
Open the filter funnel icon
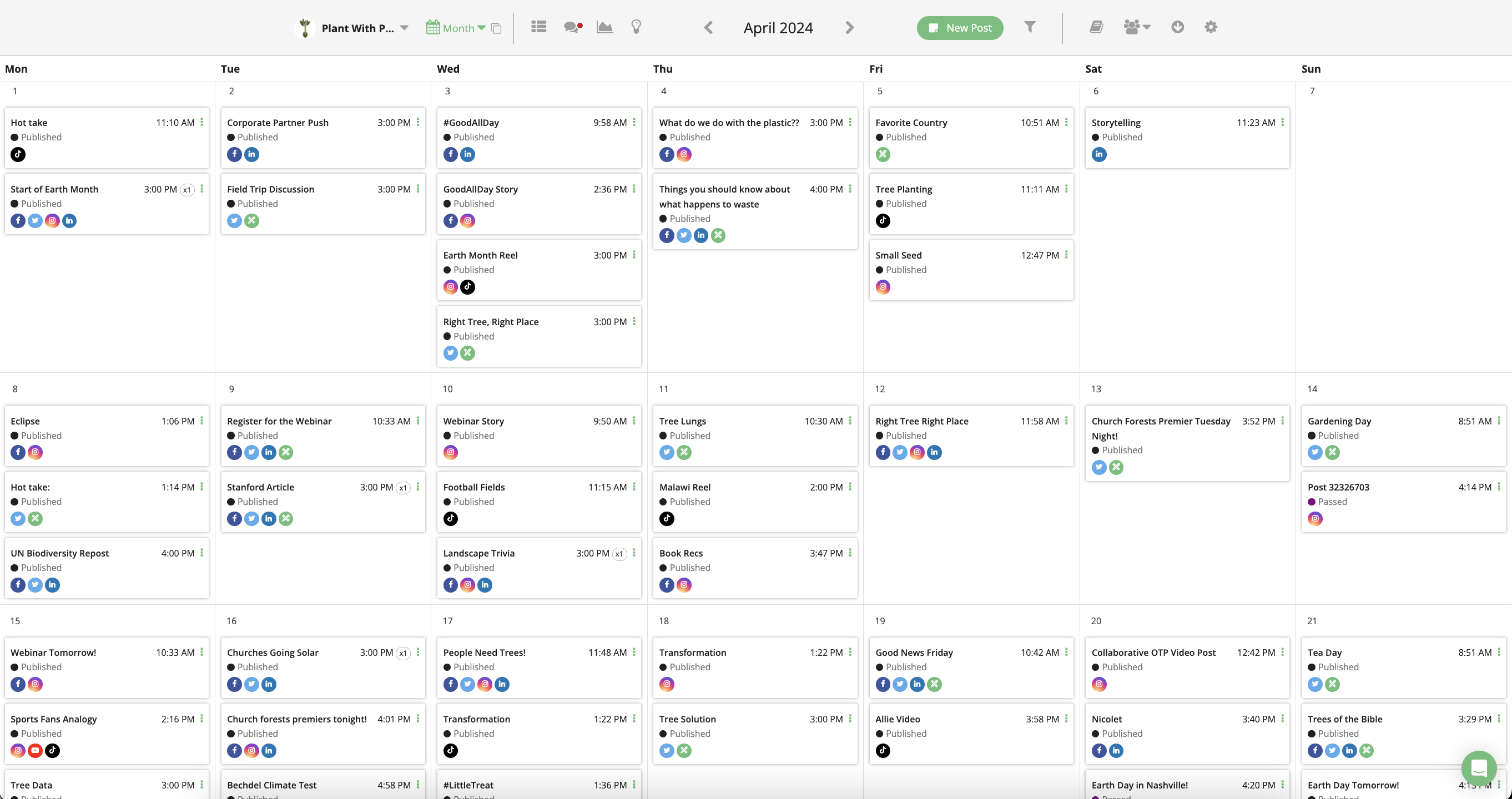click(x=1030, y=27)
